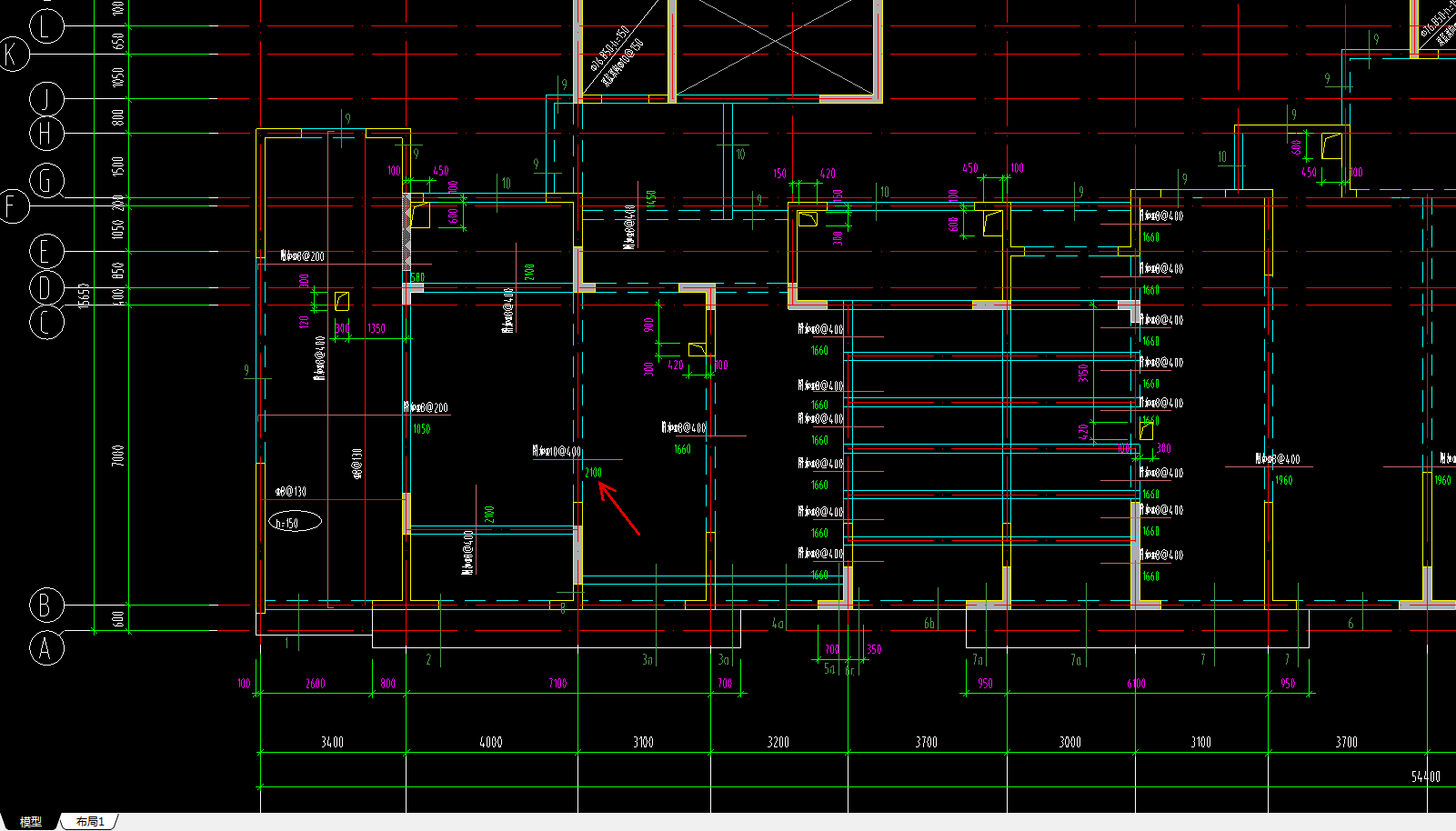Select the green 580 dimension text

point(417,277)
